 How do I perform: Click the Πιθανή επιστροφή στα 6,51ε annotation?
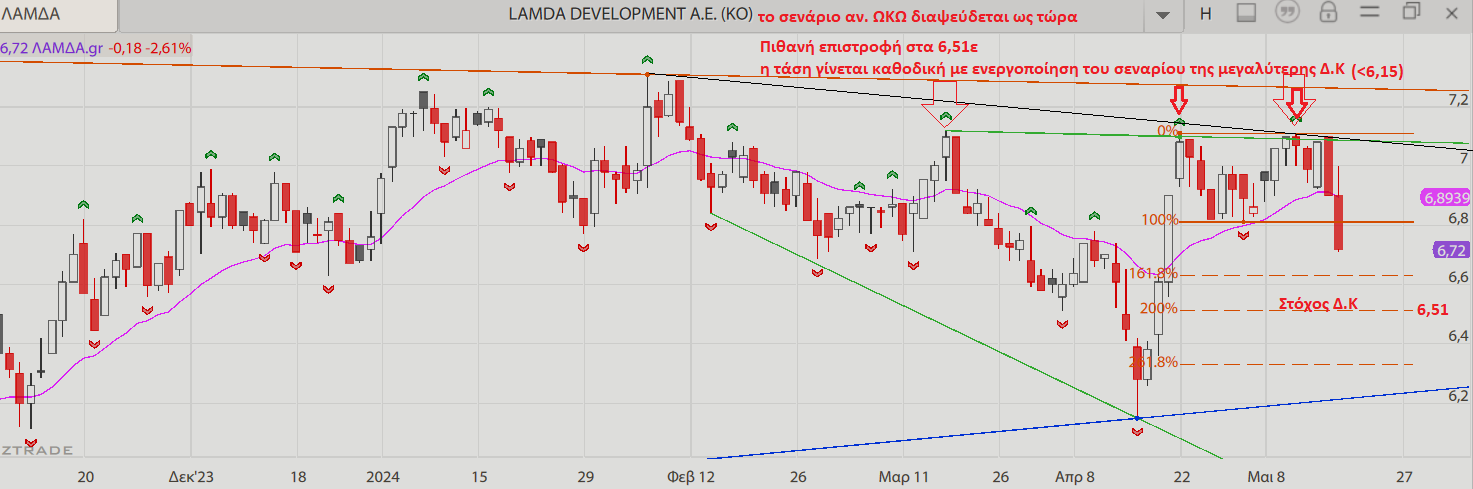pyautogui.click(x=867, y=48)
